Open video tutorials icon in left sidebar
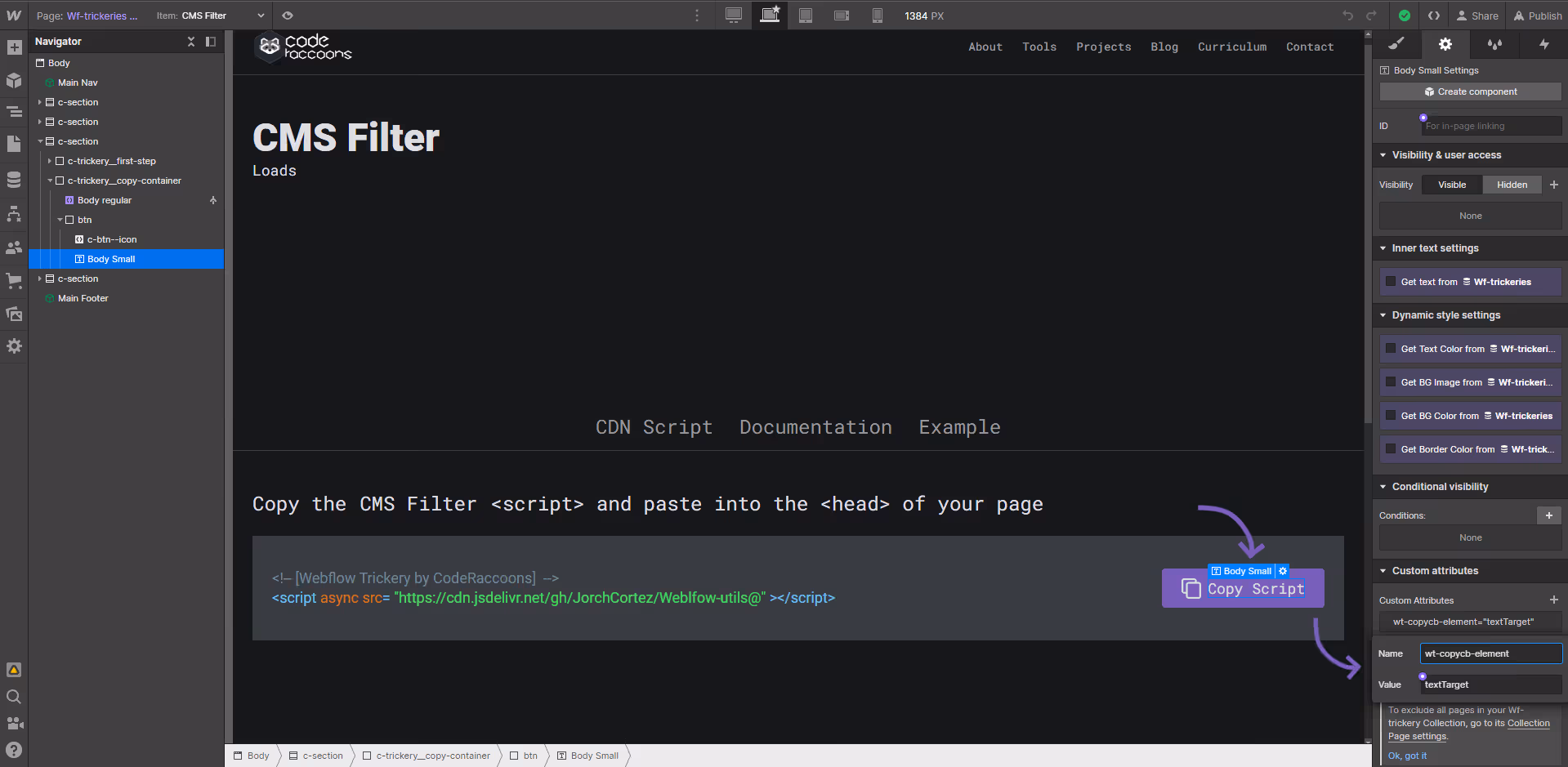 [x=14, y=724]
